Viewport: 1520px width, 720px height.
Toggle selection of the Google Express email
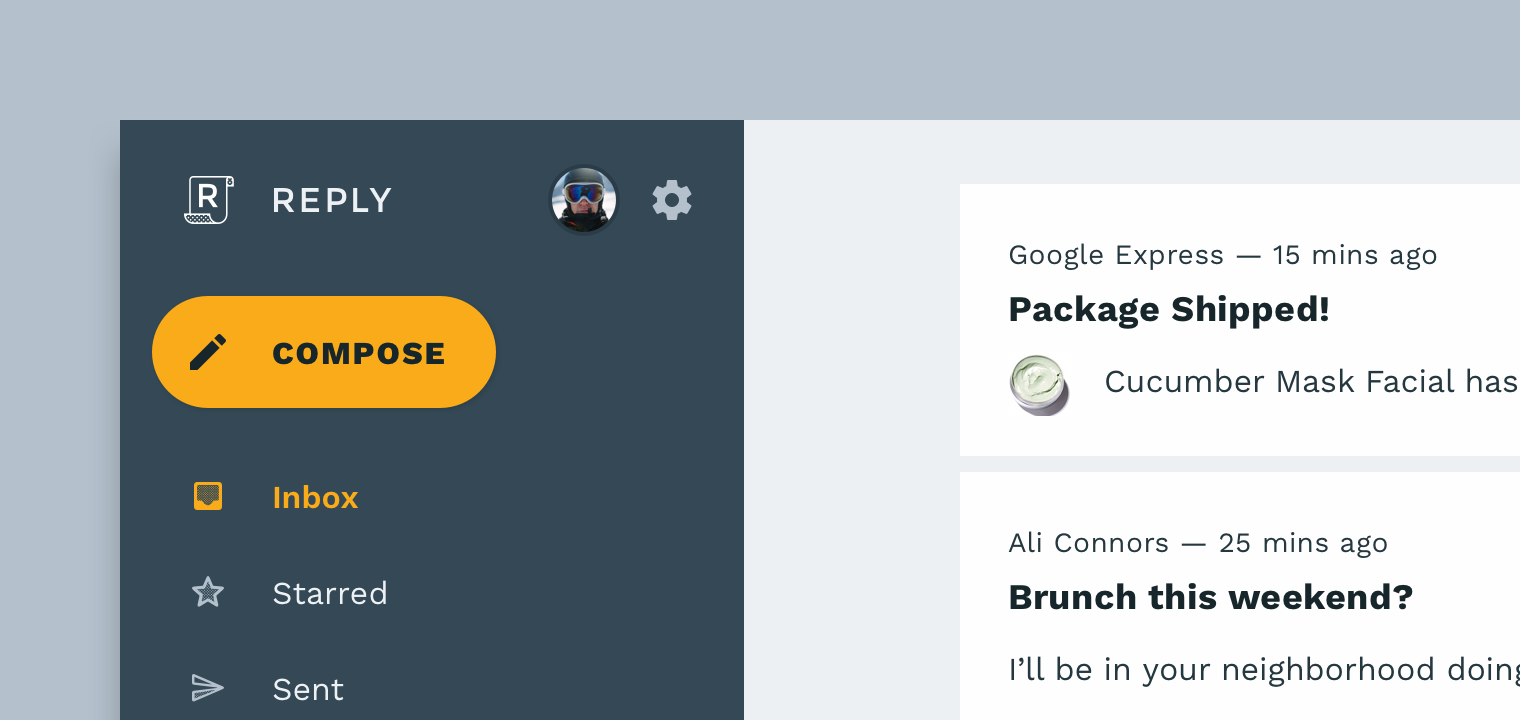(1116, 255)
